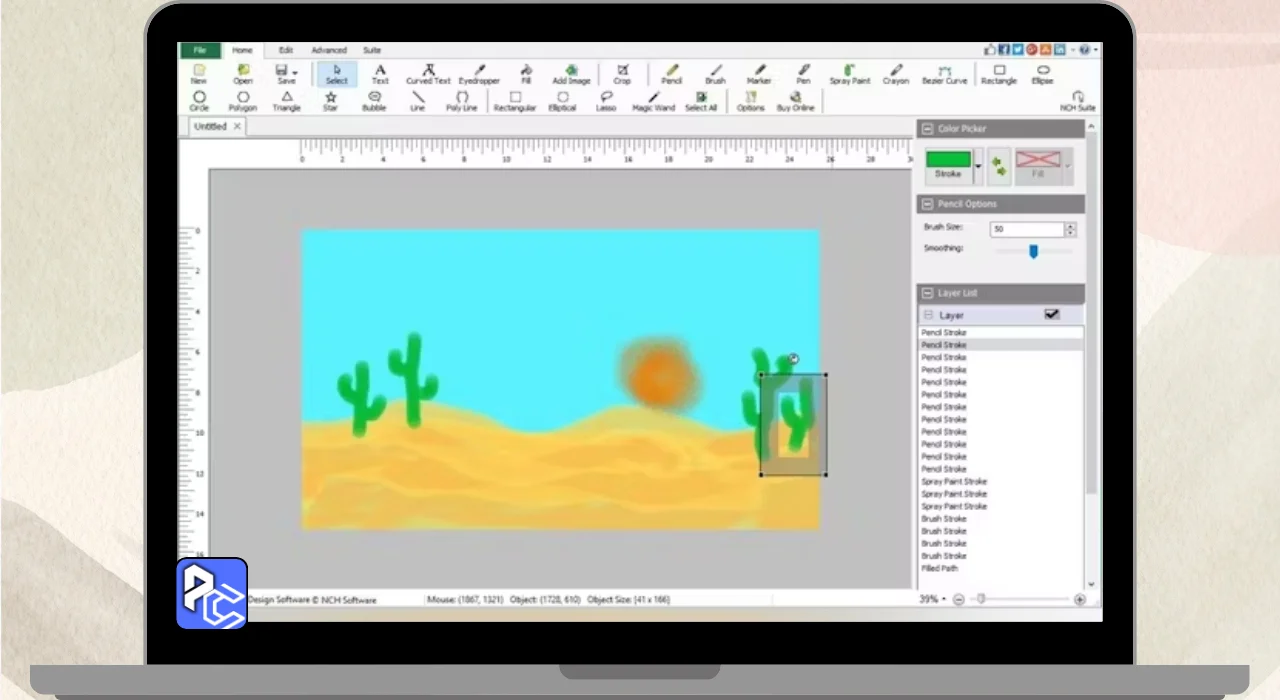Viewport: 1280px width, 700px height.
Task: Switch to the Edit tab
Action: click(286, 50)
